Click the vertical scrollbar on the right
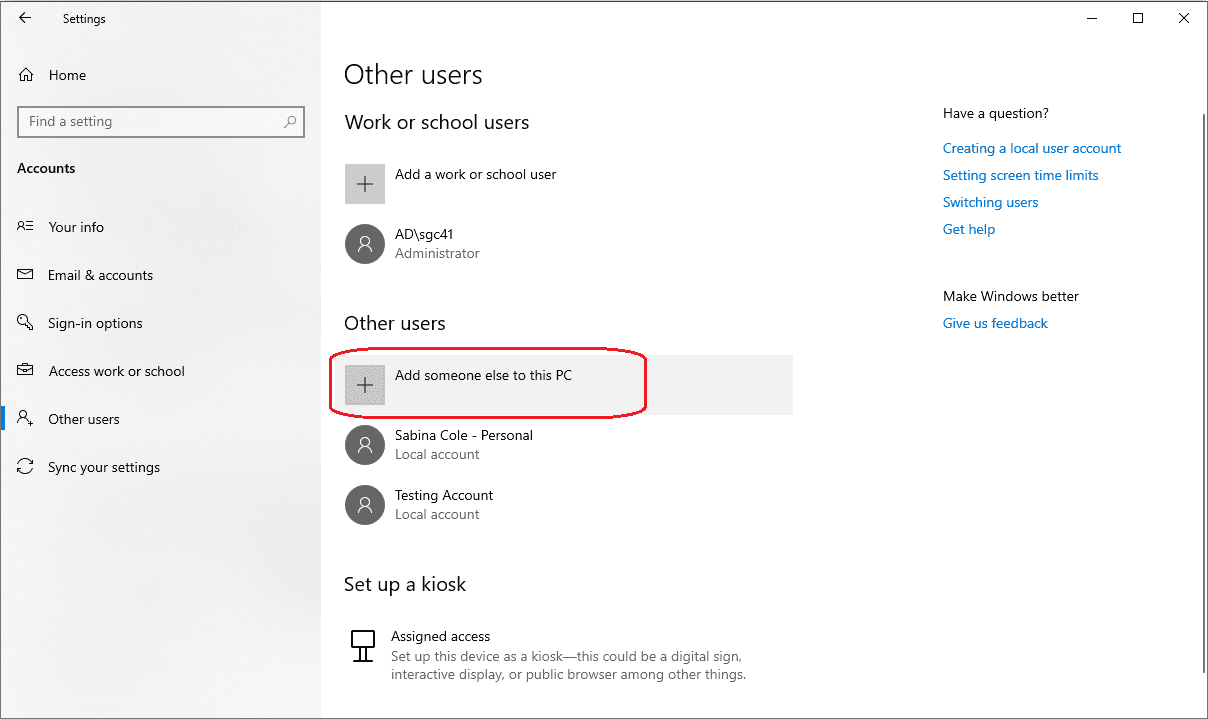This screenshot has width=1208, height=720. (1203, 390)
